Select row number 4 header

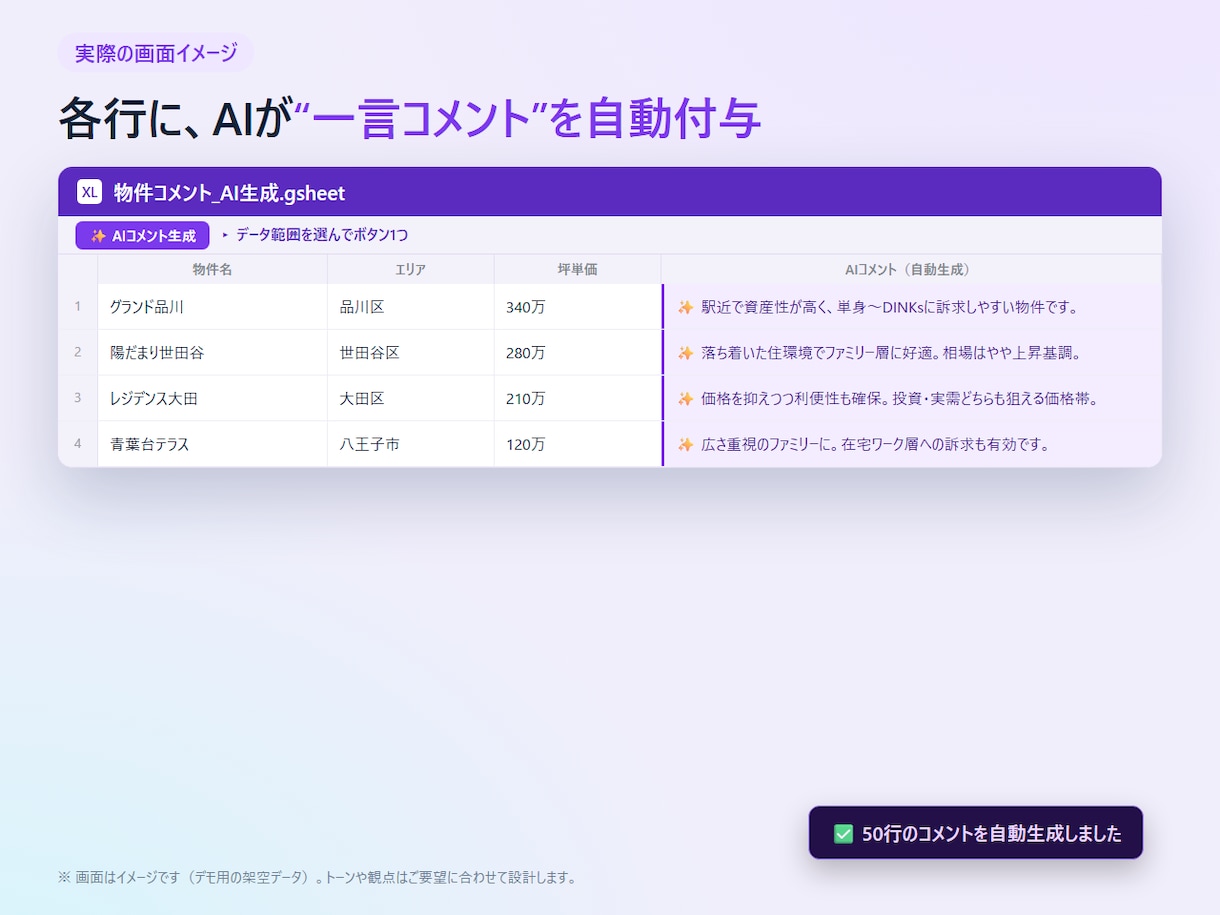pyautogui.click(x=78, y=444)
